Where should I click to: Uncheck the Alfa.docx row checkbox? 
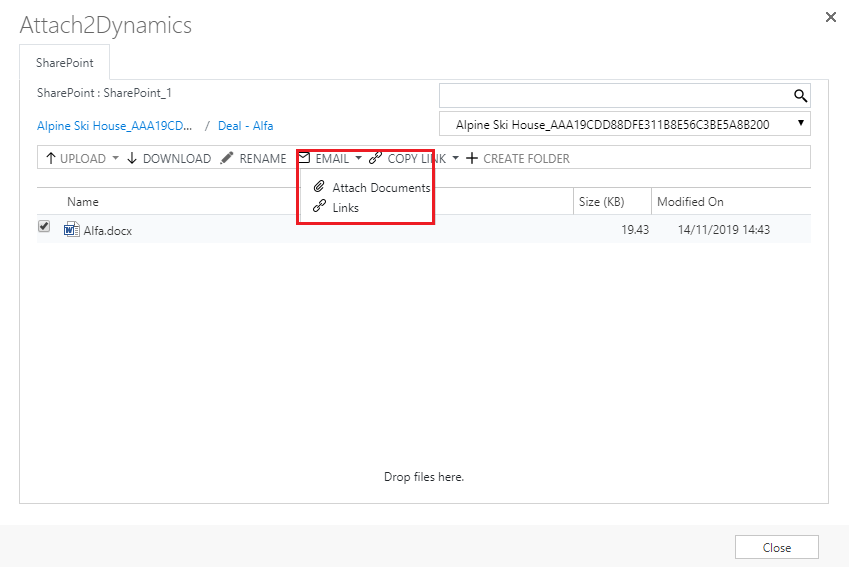tap(44, 226)
